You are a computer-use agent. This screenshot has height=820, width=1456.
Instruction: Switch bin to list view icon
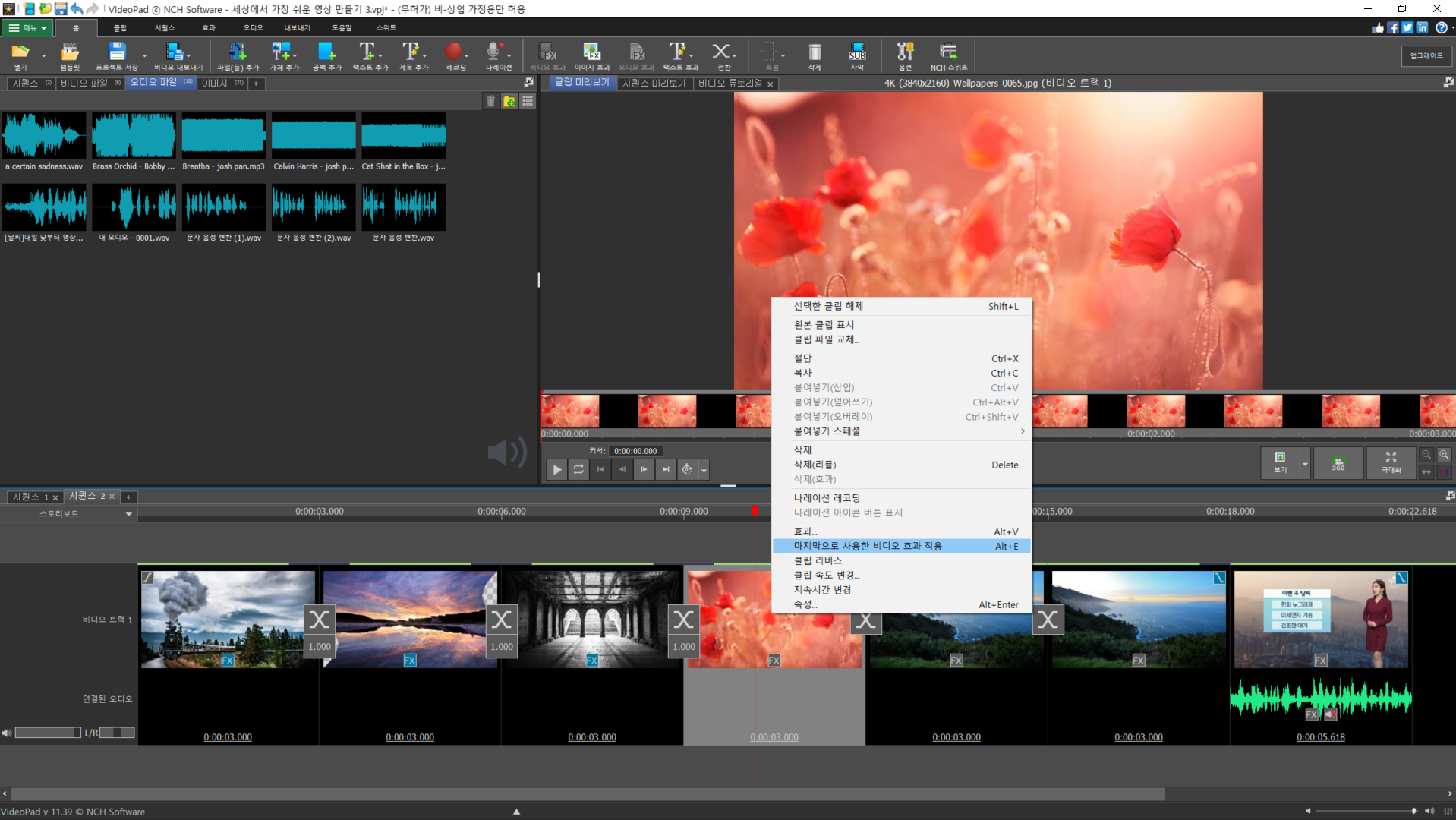point(528,101)
